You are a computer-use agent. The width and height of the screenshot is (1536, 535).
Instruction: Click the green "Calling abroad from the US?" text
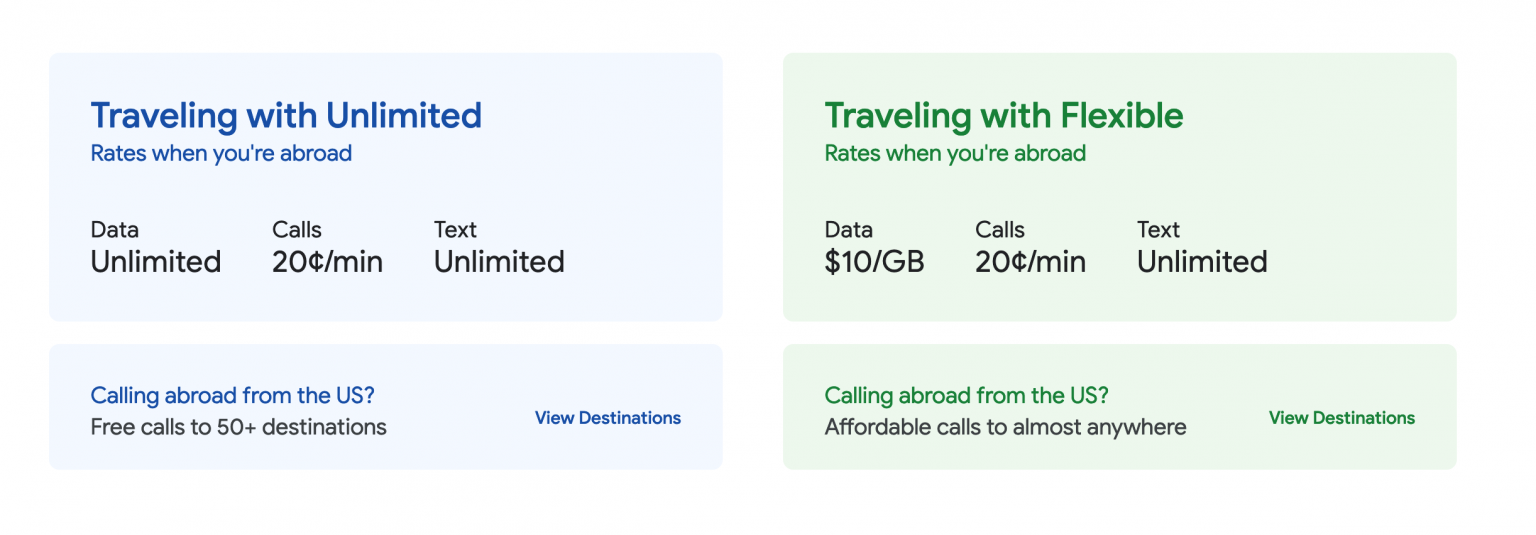point(966,396)
